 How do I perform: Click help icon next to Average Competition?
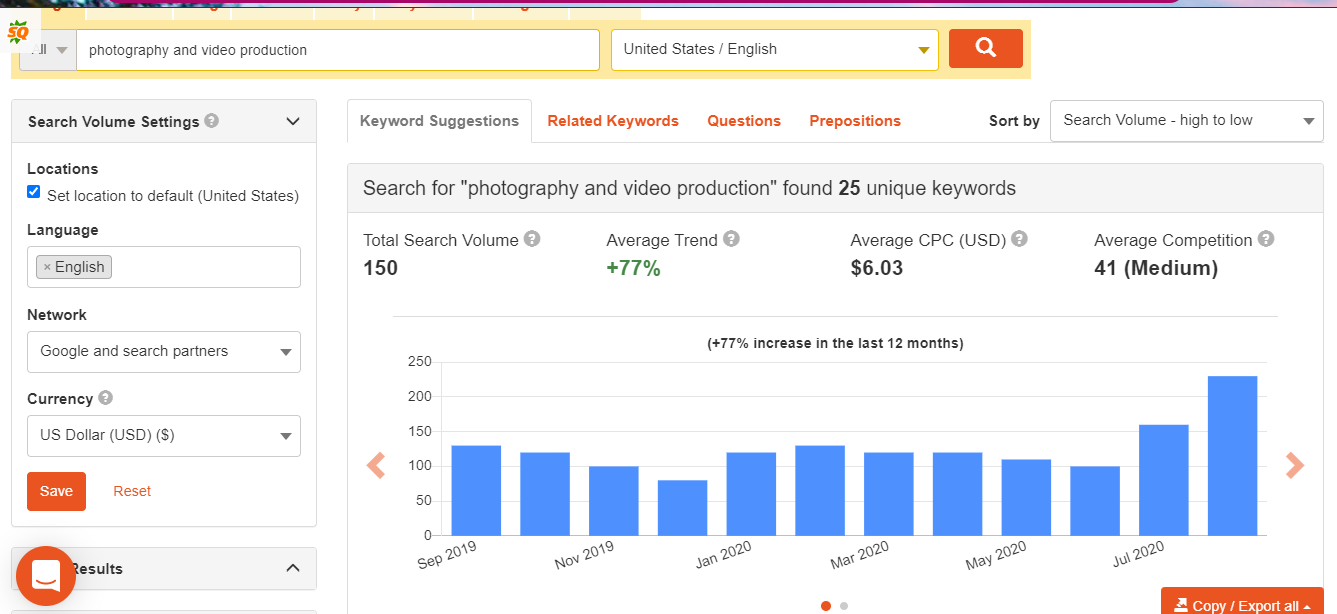point(1266,239)
